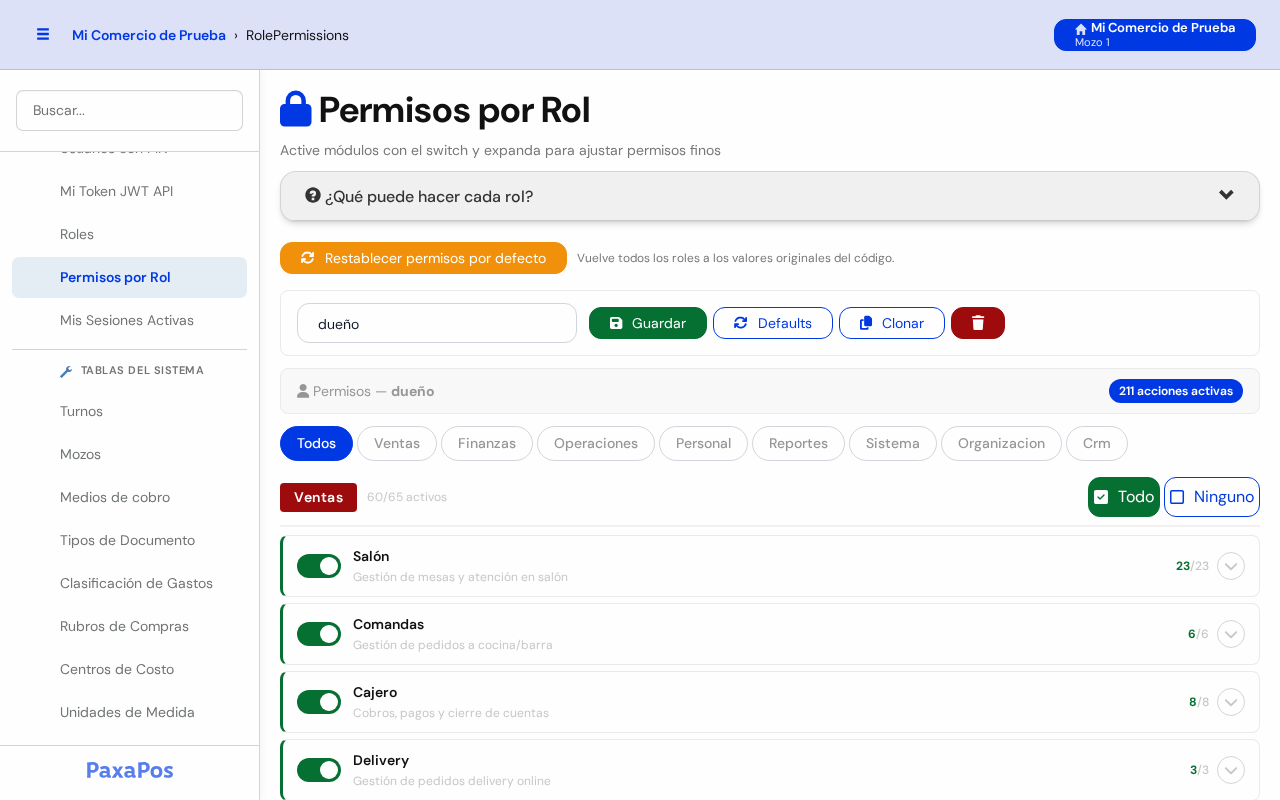This screenshot has width=1280, height=800.
Task: Switch to the Finanzas filter tab
Action: point(487,443)
